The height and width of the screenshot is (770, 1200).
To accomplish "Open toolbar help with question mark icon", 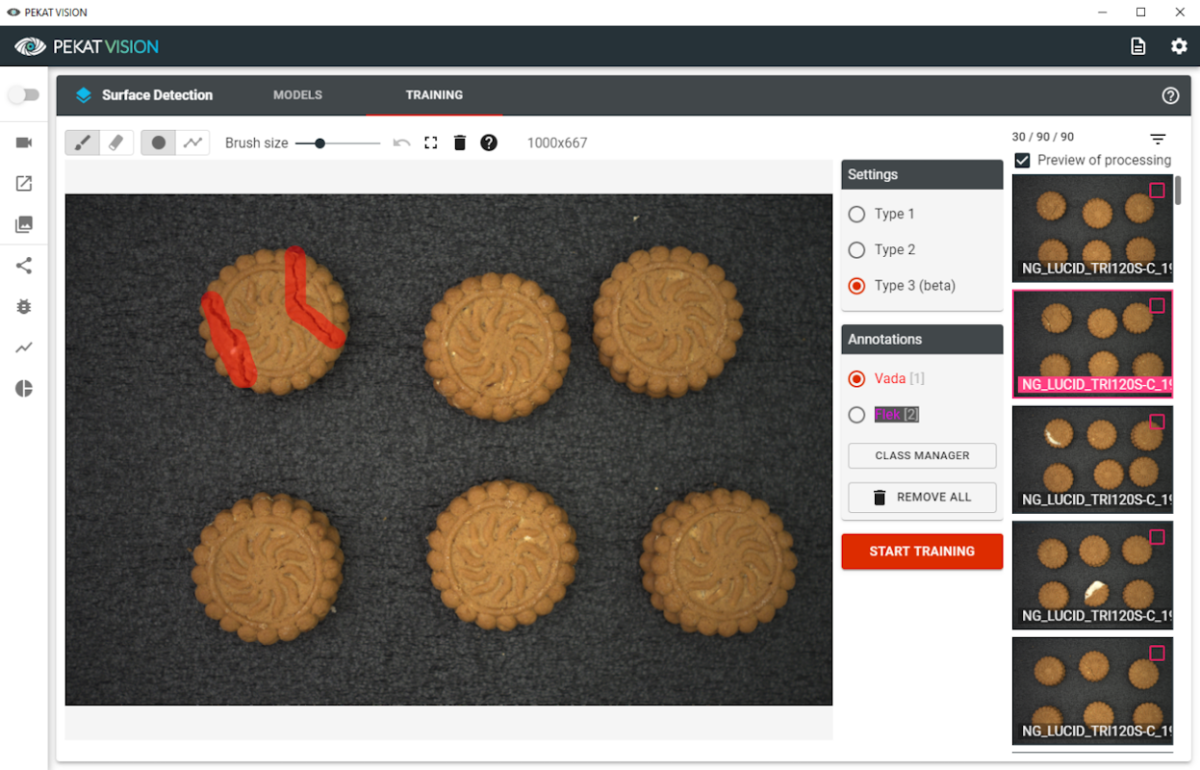I will click(488, 142).
